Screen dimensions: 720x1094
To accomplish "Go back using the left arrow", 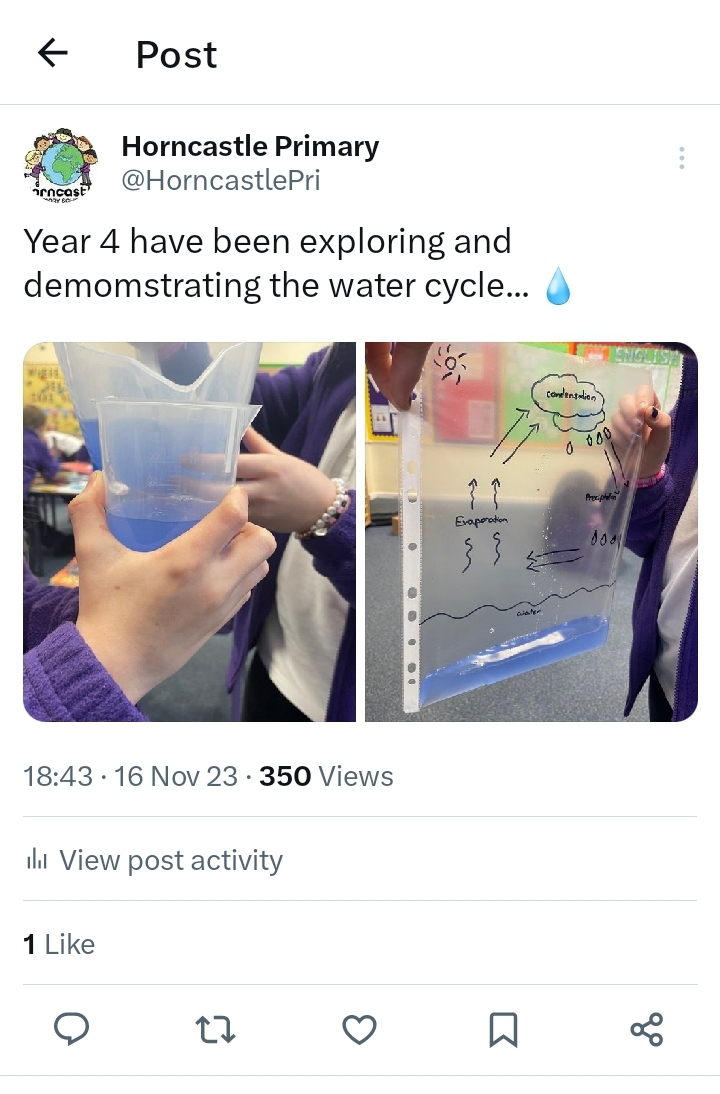I will pos(52,53).
